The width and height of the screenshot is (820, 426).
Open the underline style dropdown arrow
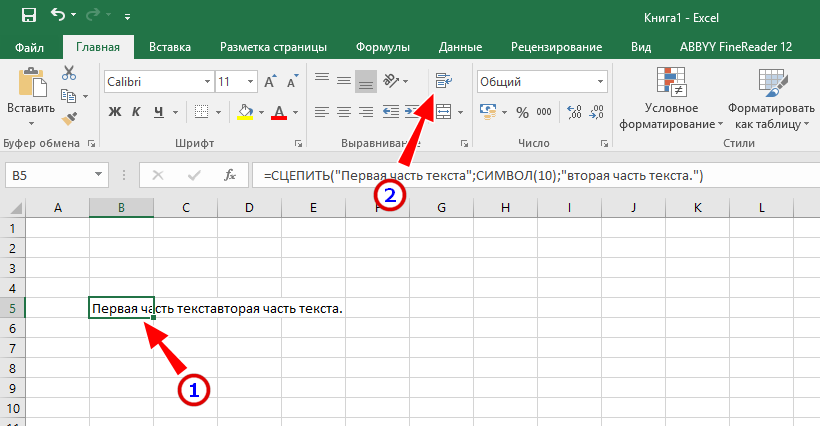(x=175, y=112)
